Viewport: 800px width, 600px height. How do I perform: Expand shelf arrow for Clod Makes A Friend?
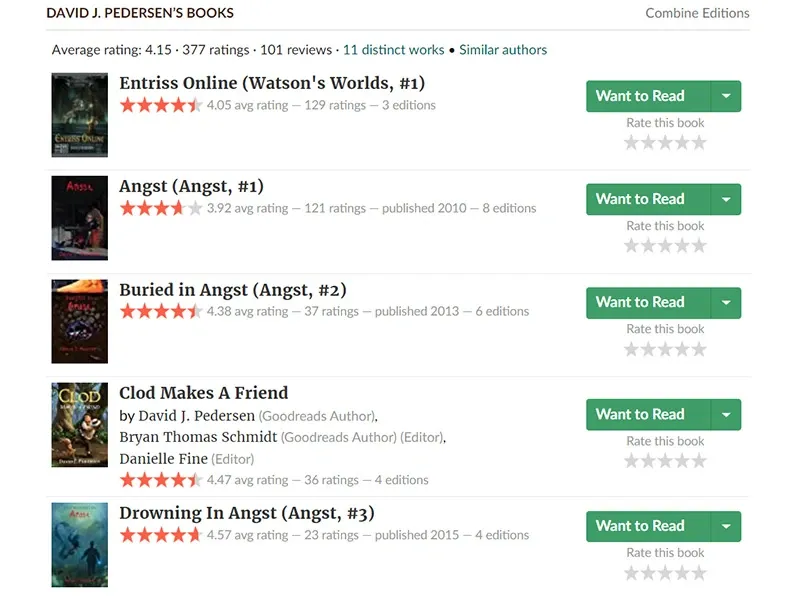(x=726, y=414)
